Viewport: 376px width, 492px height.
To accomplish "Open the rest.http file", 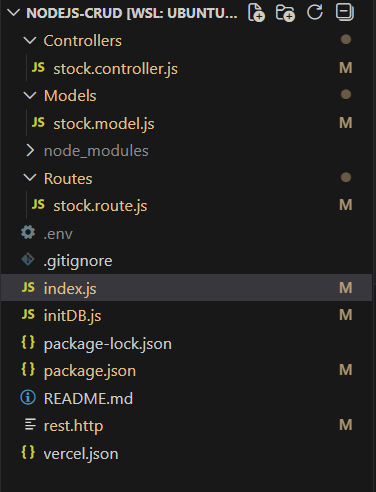I will [74, 426].
